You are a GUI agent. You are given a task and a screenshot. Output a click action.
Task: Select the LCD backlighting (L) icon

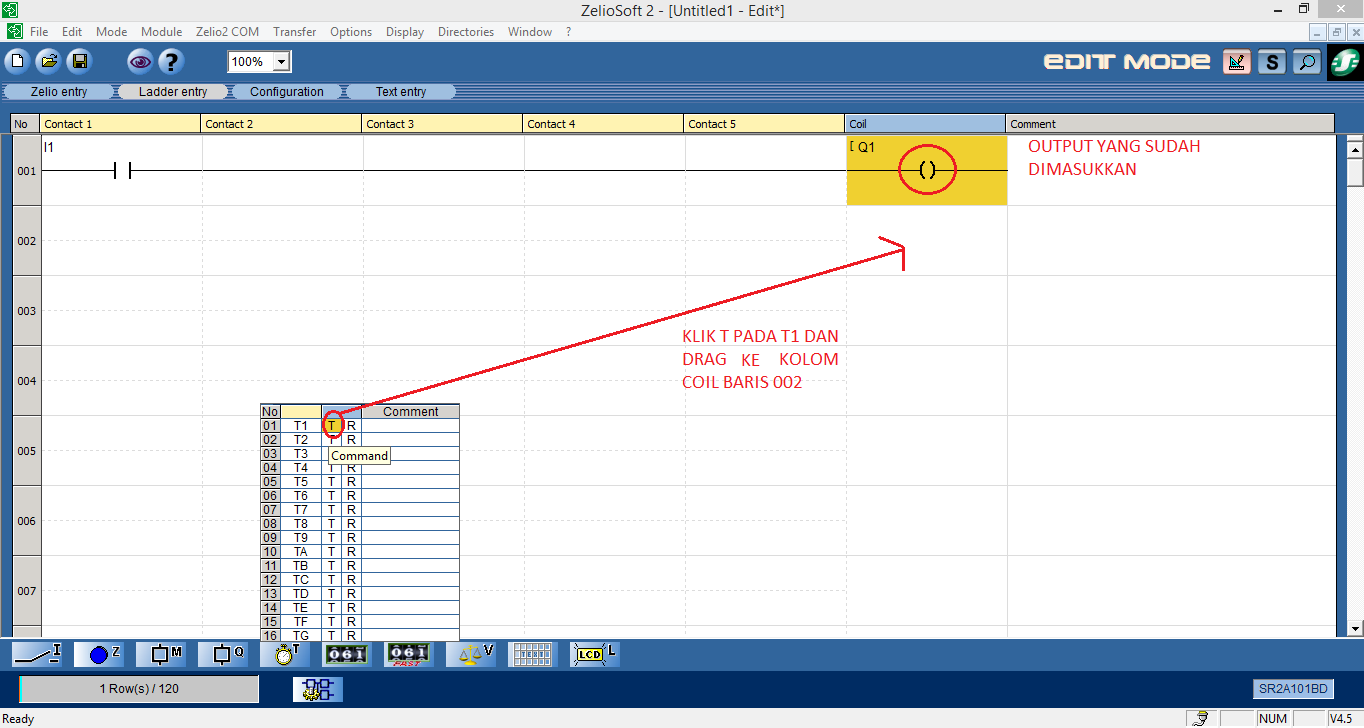click(x=594, y=655)
